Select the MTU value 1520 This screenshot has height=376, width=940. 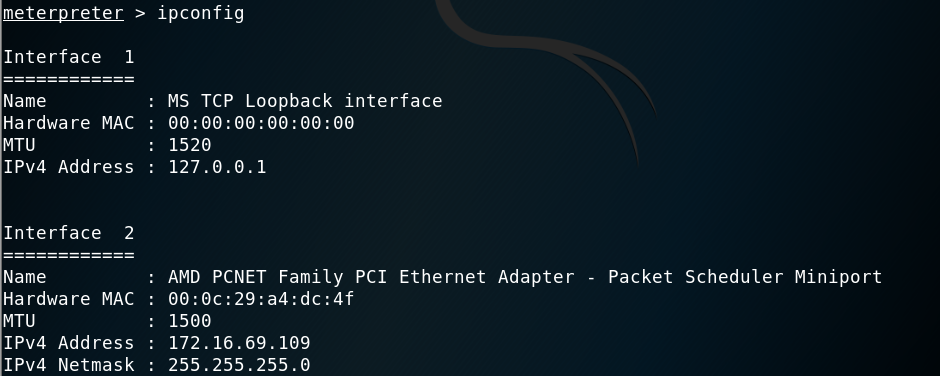(189, 145)
